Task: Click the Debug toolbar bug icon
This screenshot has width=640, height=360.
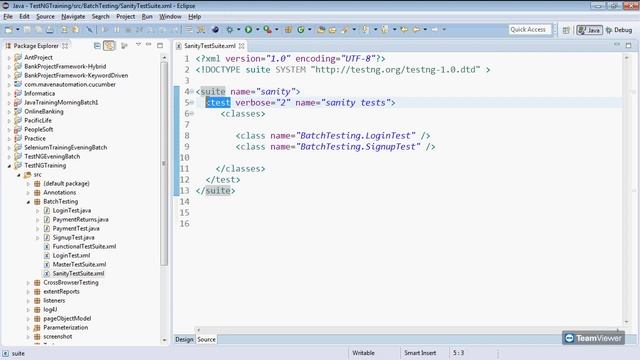Action: [x=230, y=30]
